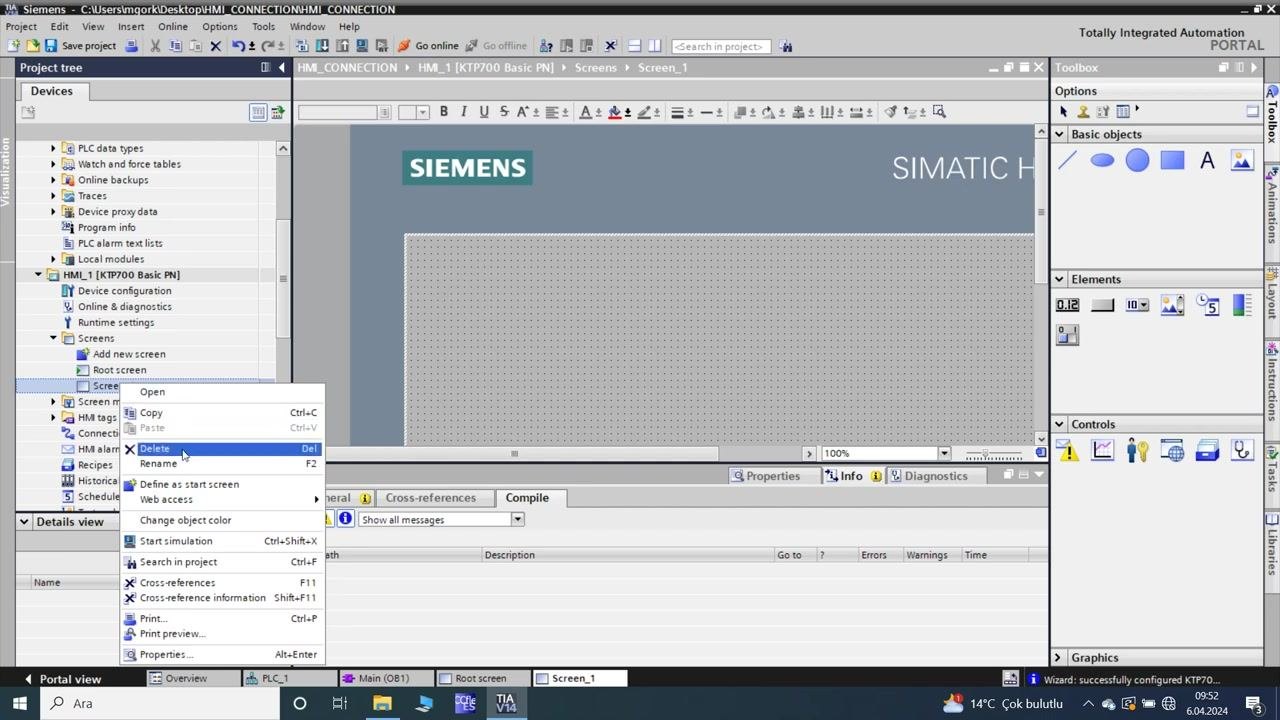Image resolution: width=1280 pixels, height=720 pixels.
Task: Choose Start simulation in context menu
Action: (221, 541)
